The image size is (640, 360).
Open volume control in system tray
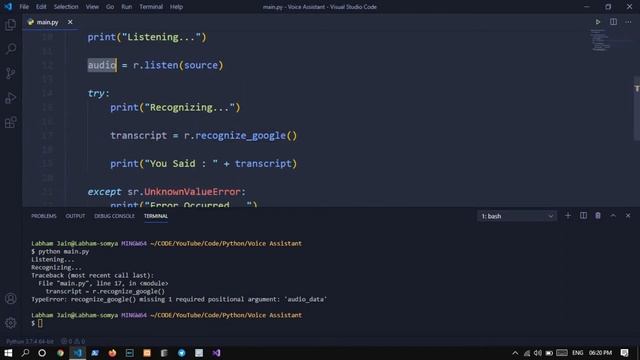tap(538, 353)
